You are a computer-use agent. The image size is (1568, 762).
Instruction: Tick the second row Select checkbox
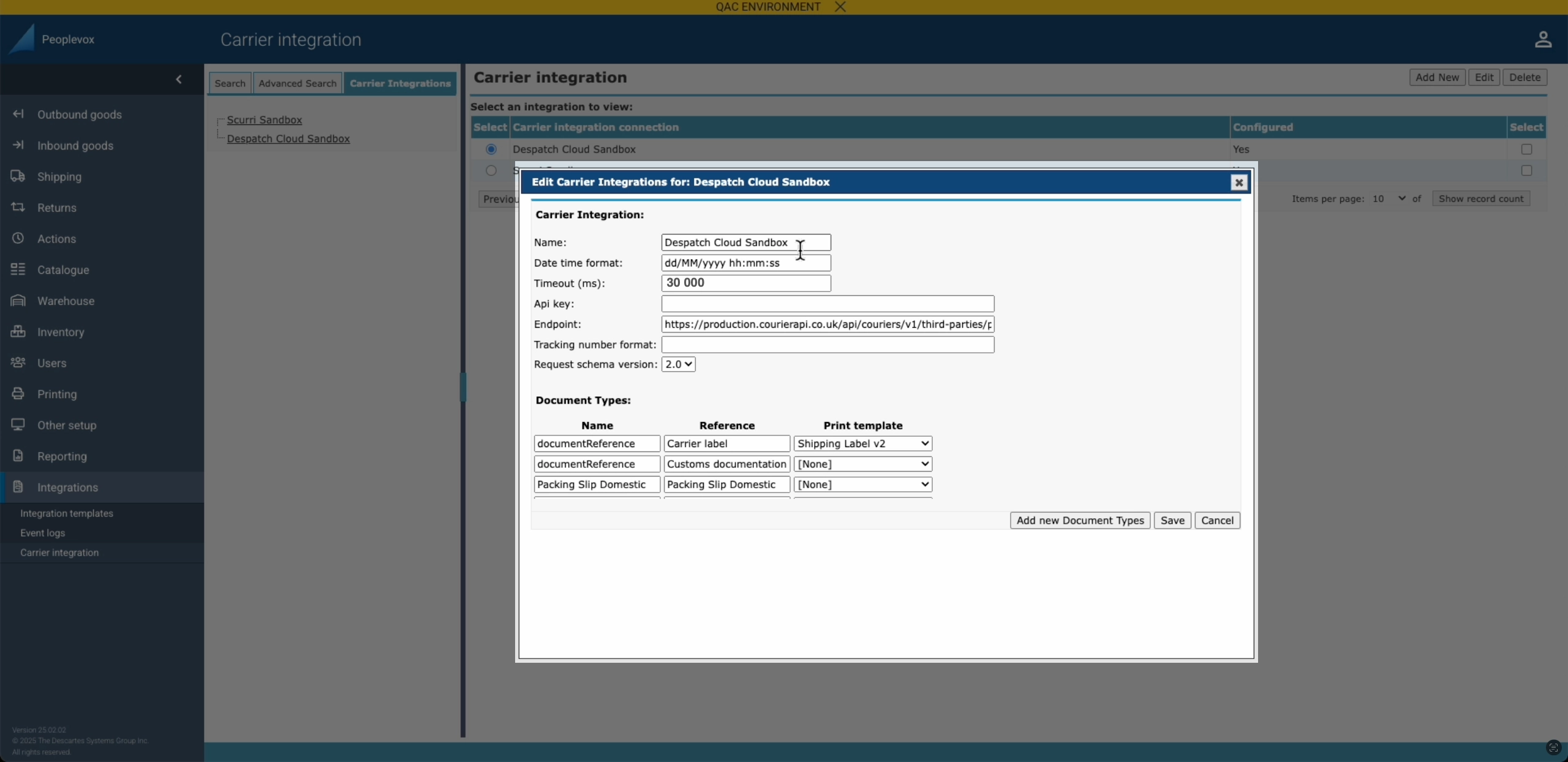tap(1526, 170)
